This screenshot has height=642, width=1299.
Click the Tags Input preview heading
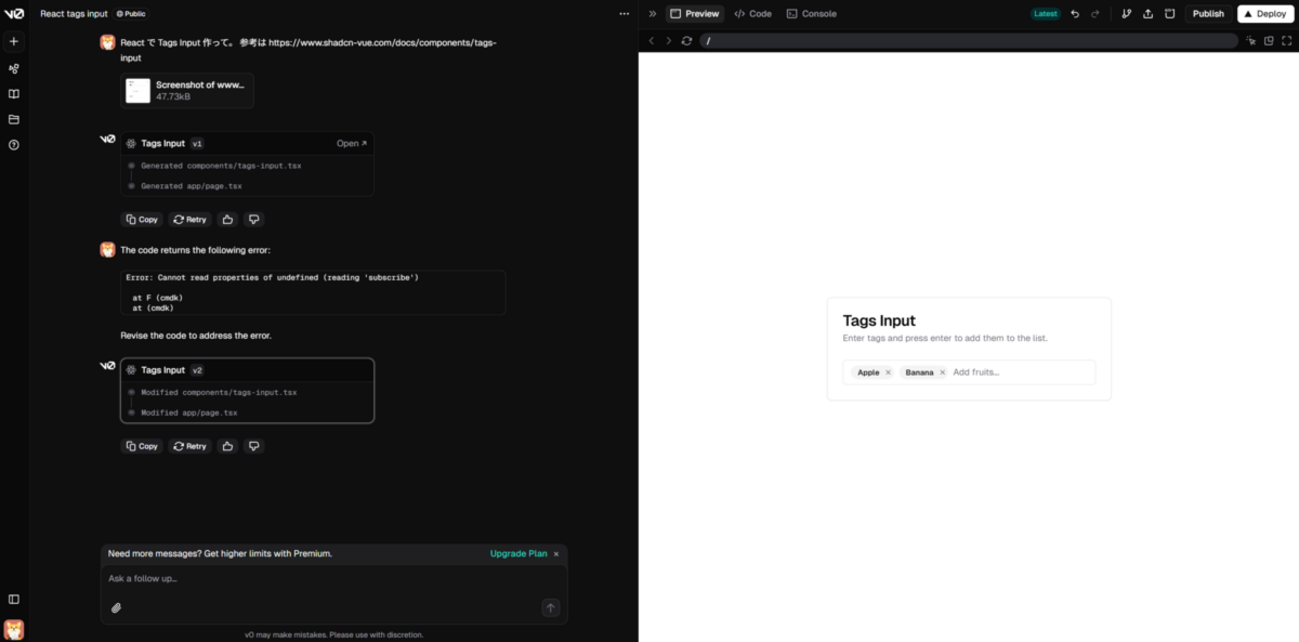click(879, 321)
